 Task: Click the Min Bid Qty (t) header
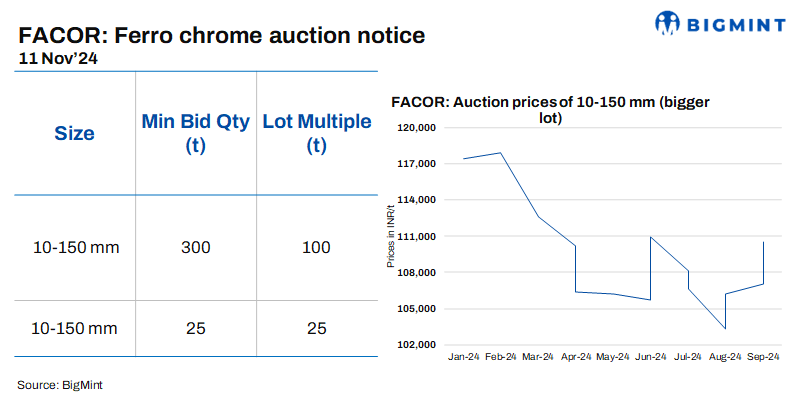point(195,133)
